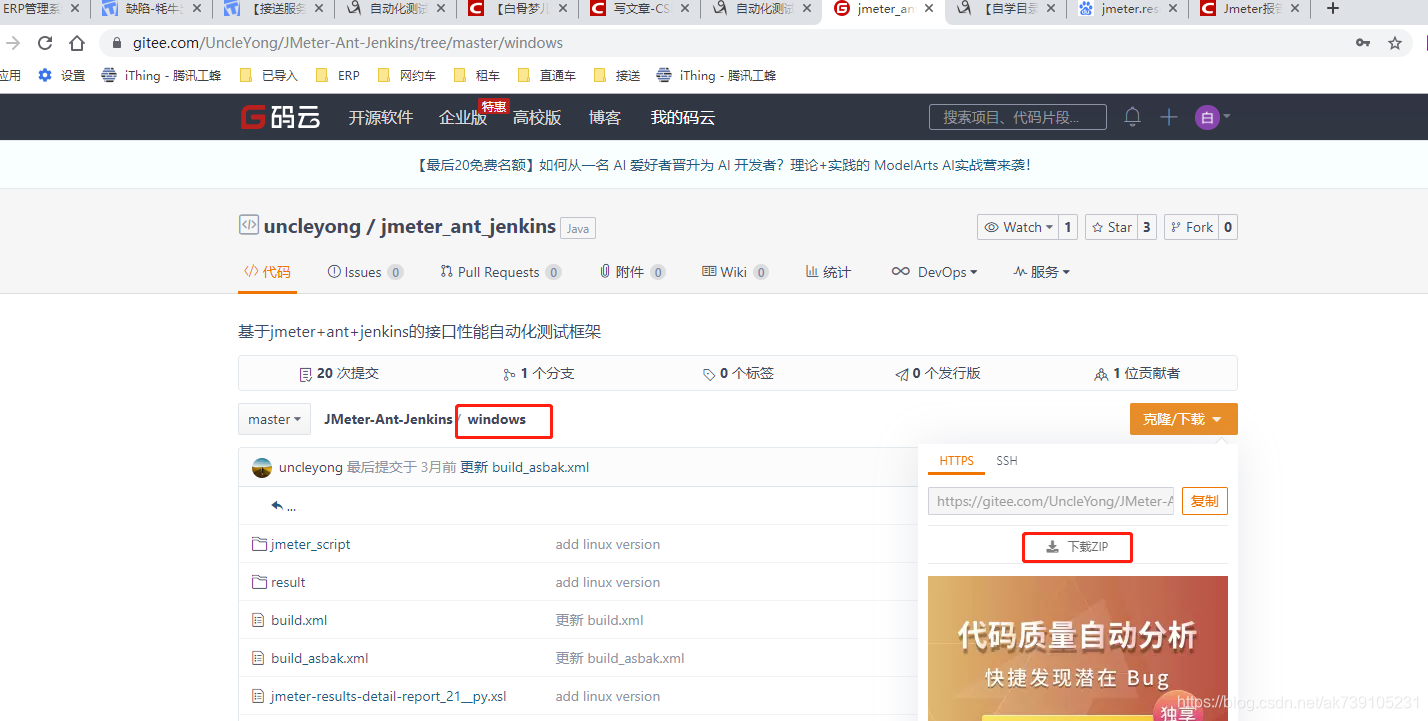Bookmark this page with the star icon
This screenshot has height=721, width=1428.
coord(1395,43)
